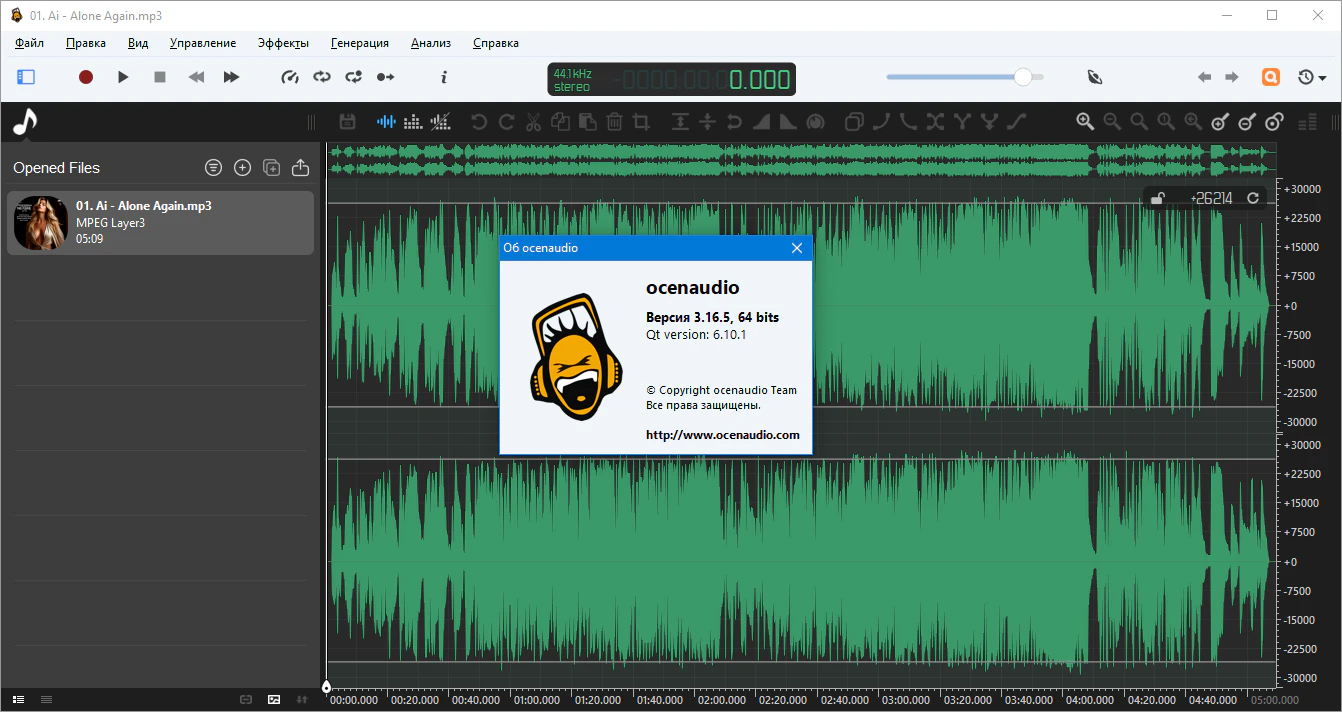
Task: Open the ocenaudio.com website link
Action: tap(722, 435)
